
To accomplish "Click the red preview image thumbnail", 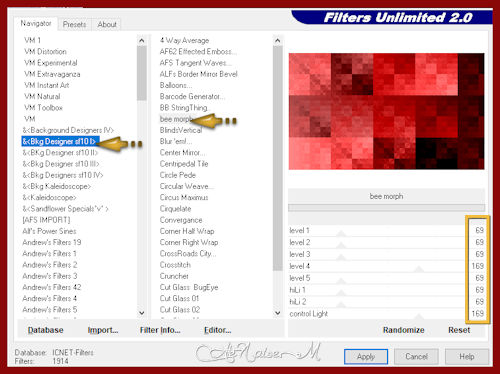I will 386,111.
